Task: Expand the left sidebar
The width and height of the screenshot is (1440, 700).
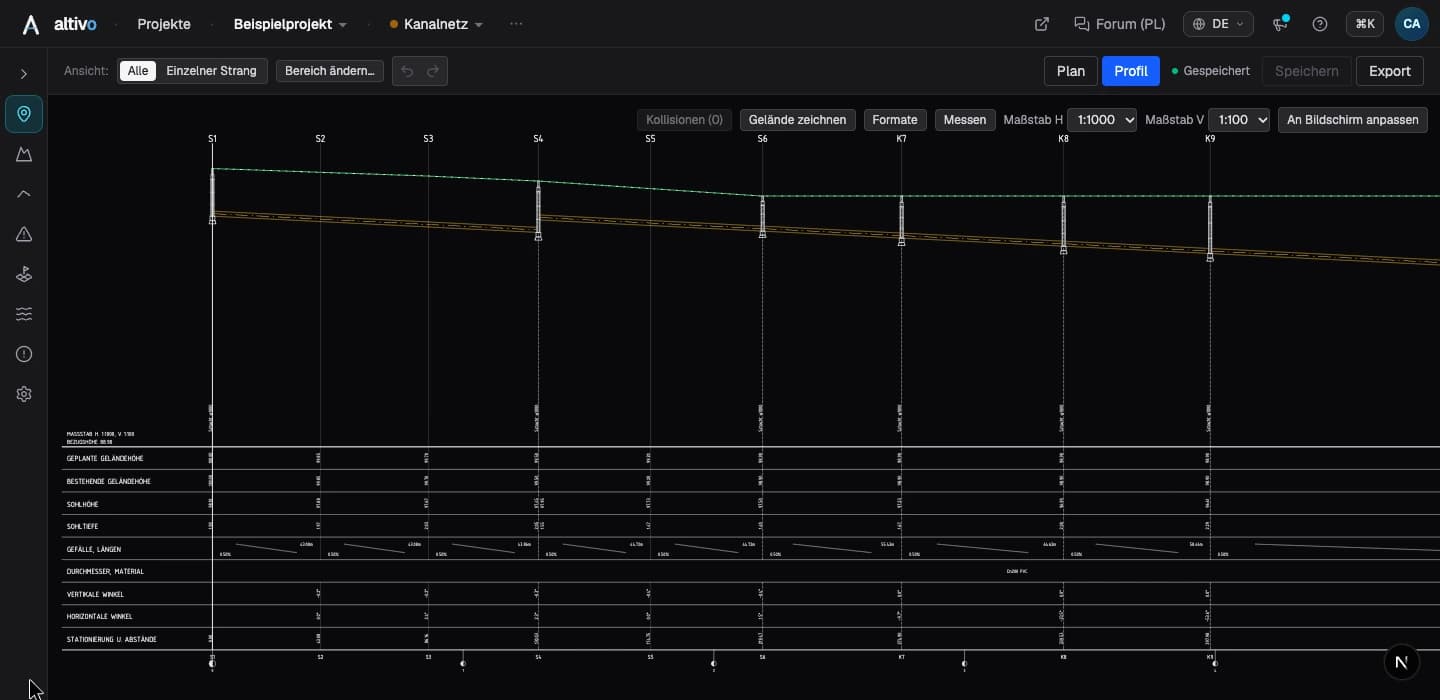Action: (24, 74)
